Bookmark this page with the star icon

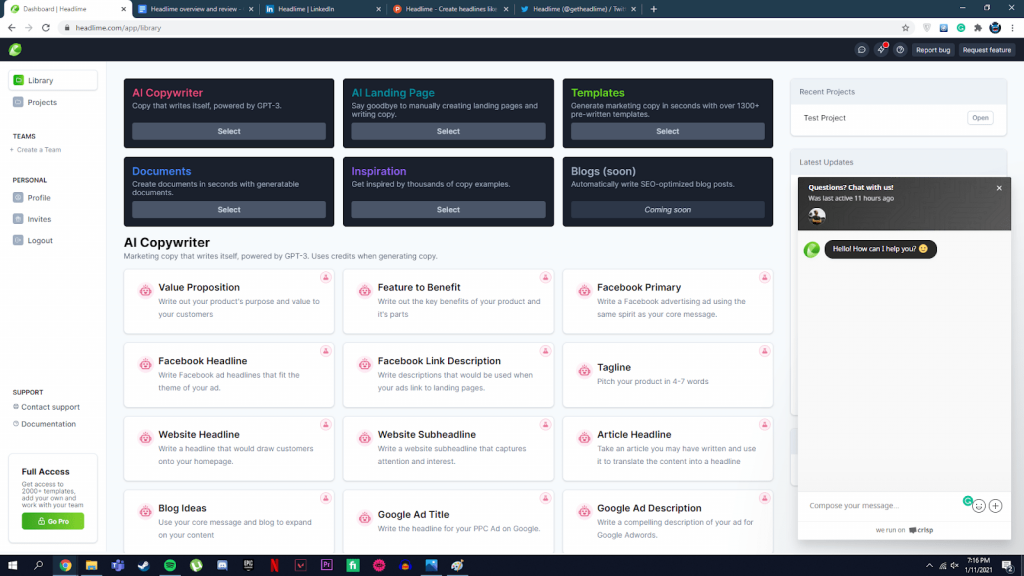click(x=905, y=28)
